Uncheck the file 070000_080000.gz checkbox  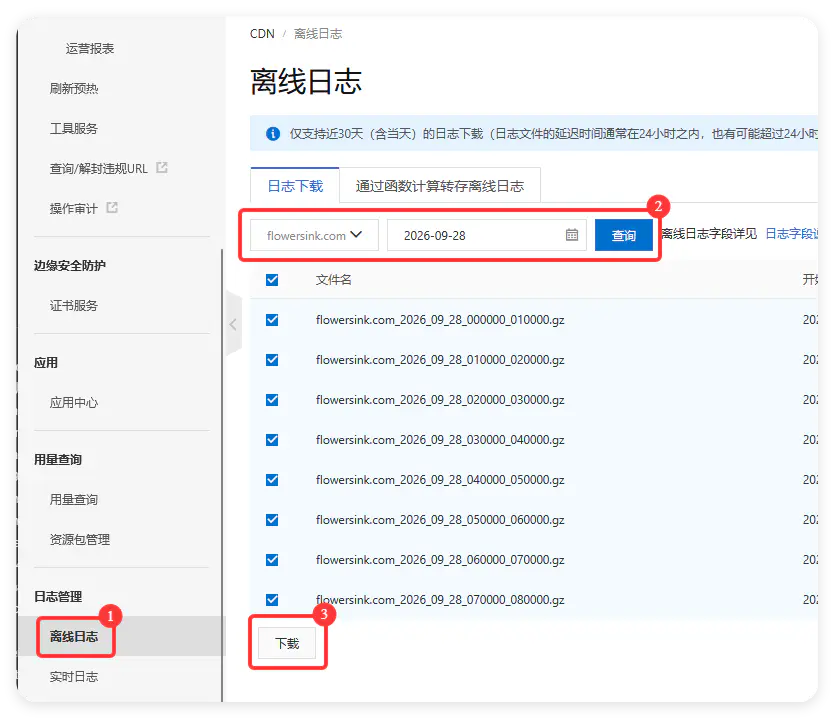[x=272, y=600]
